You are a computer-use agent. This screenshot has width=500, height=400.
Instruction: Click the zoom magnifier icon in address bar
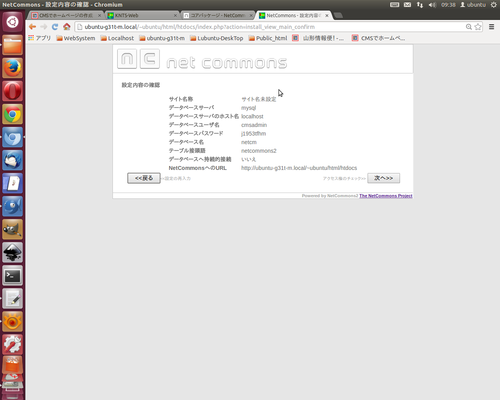point(469,27)
